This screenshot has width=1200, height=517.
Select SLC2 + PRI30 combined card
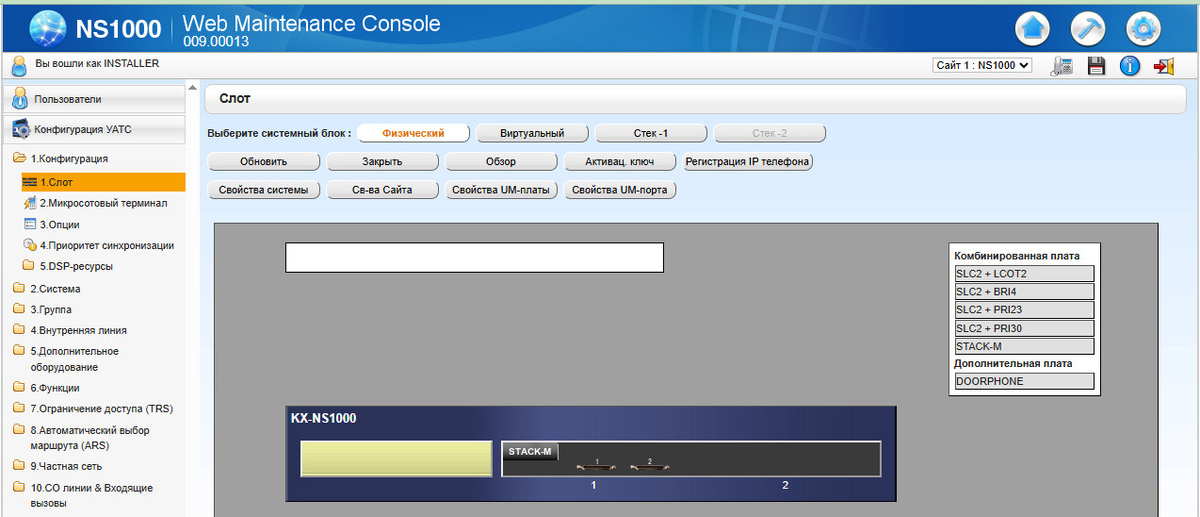(1024, 328)
